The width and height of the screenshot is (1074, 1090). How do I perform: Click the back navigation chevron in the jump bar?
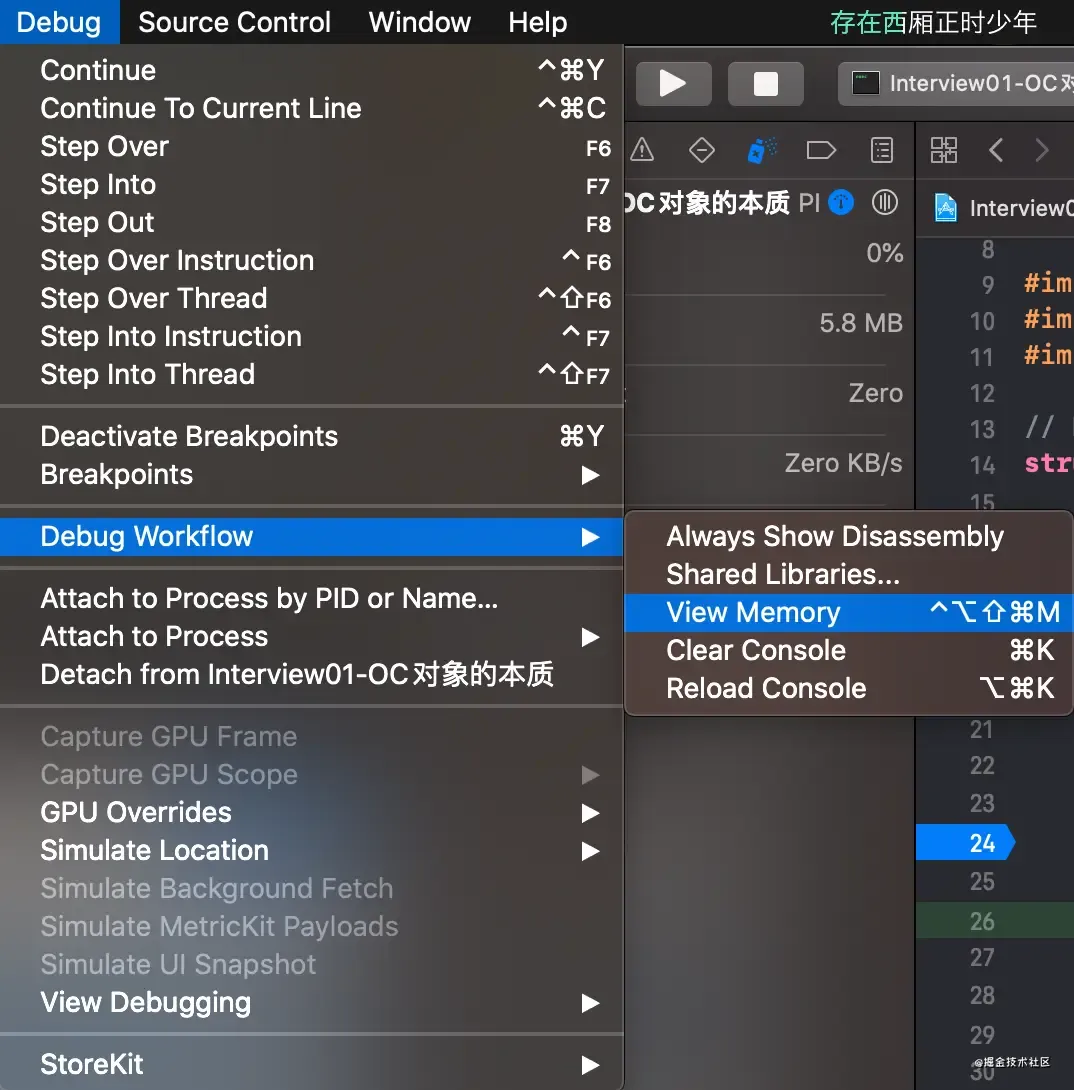pos(996,149)
